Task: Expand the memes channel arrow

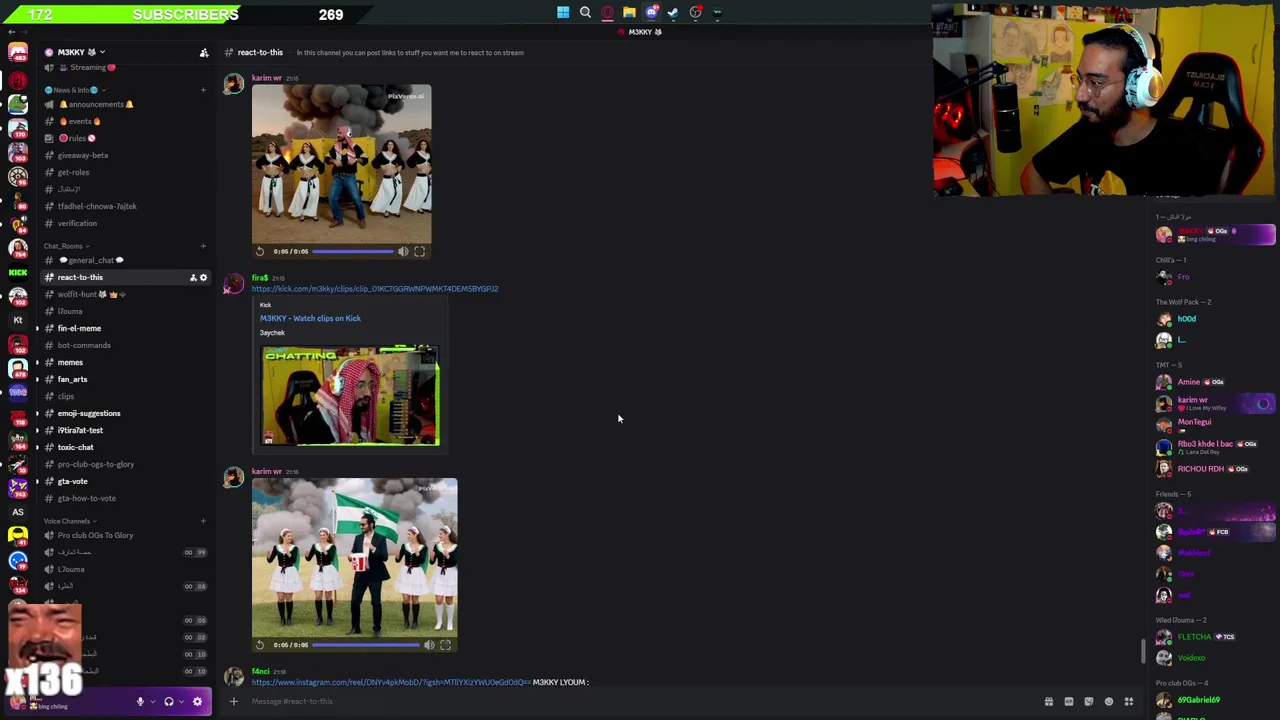Action: click(37, 362)
